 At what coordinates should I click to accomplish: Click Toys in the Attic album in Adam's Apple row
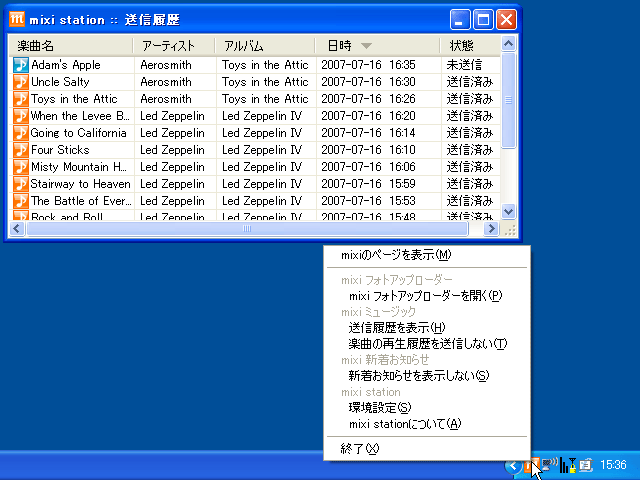point(265,65)
